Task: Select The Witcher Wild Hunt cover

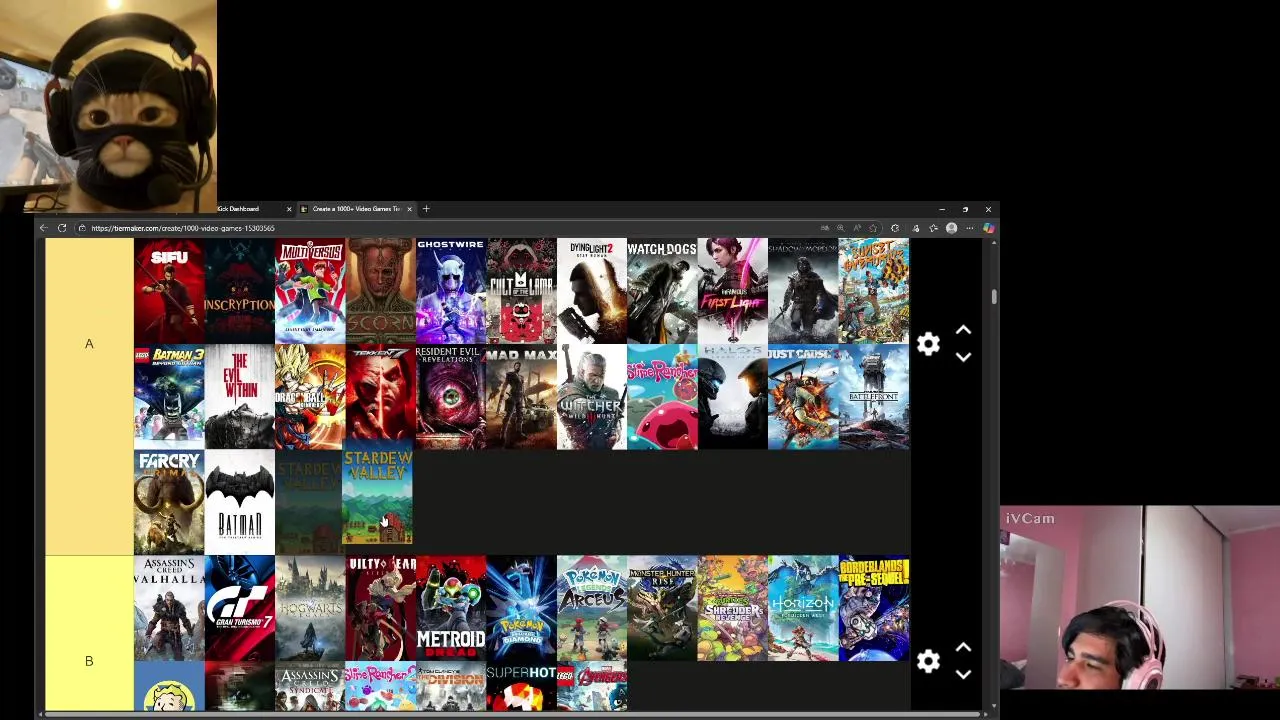Action: point(592,397)
